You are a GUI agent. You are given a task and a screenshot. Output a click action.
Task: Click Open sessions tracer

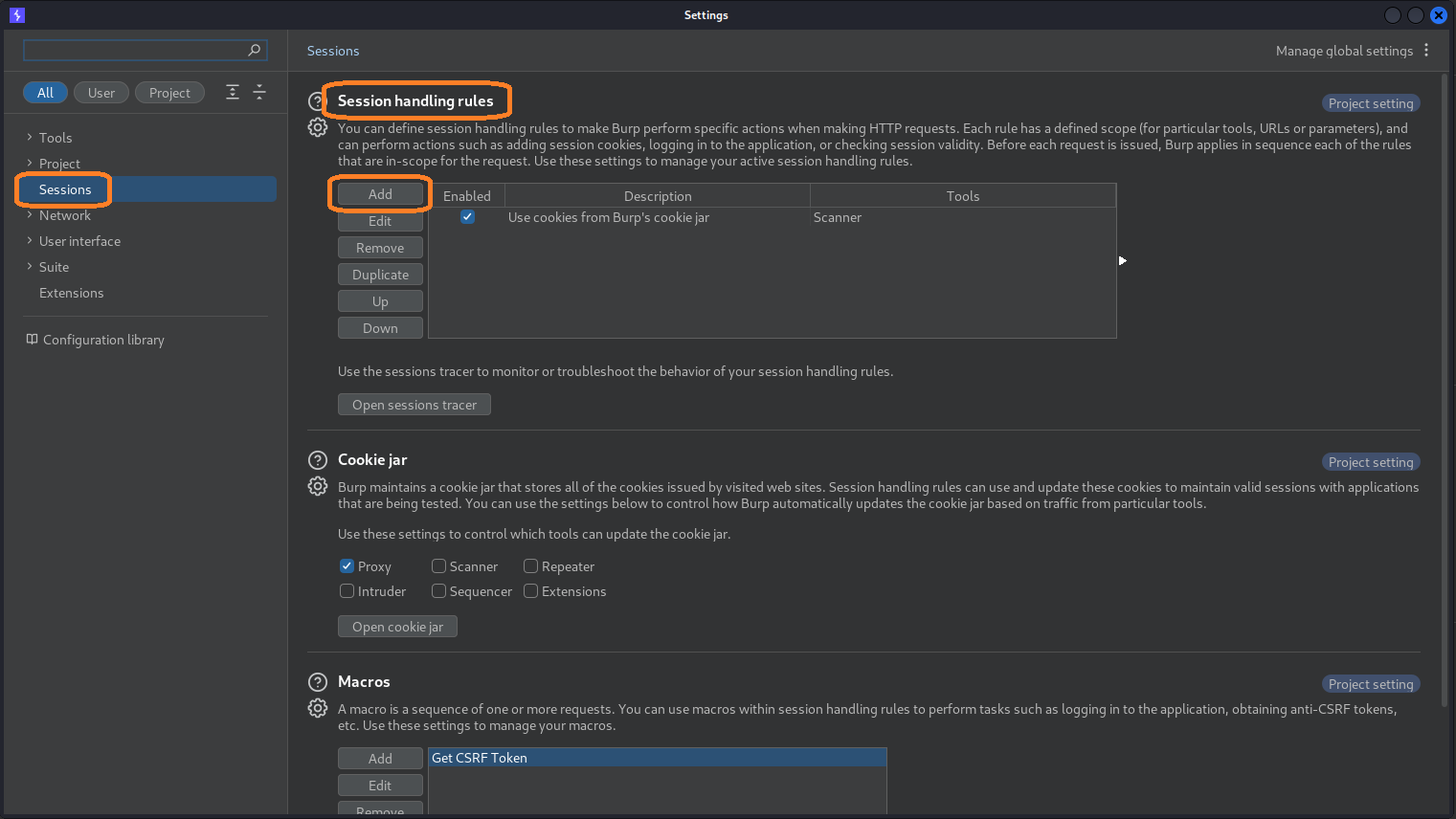pos(414,404)
